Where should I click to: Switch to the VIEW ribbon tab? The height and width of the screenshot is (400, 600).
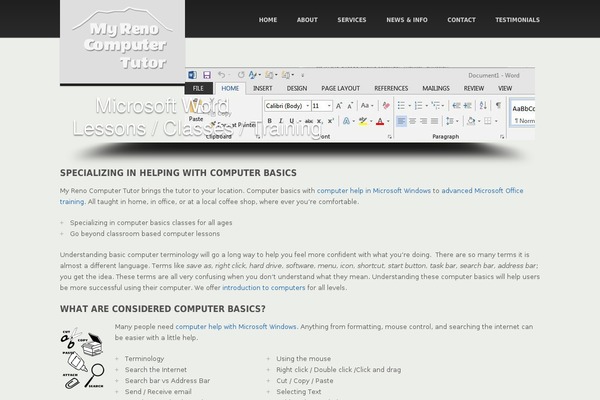click(505, 88)
